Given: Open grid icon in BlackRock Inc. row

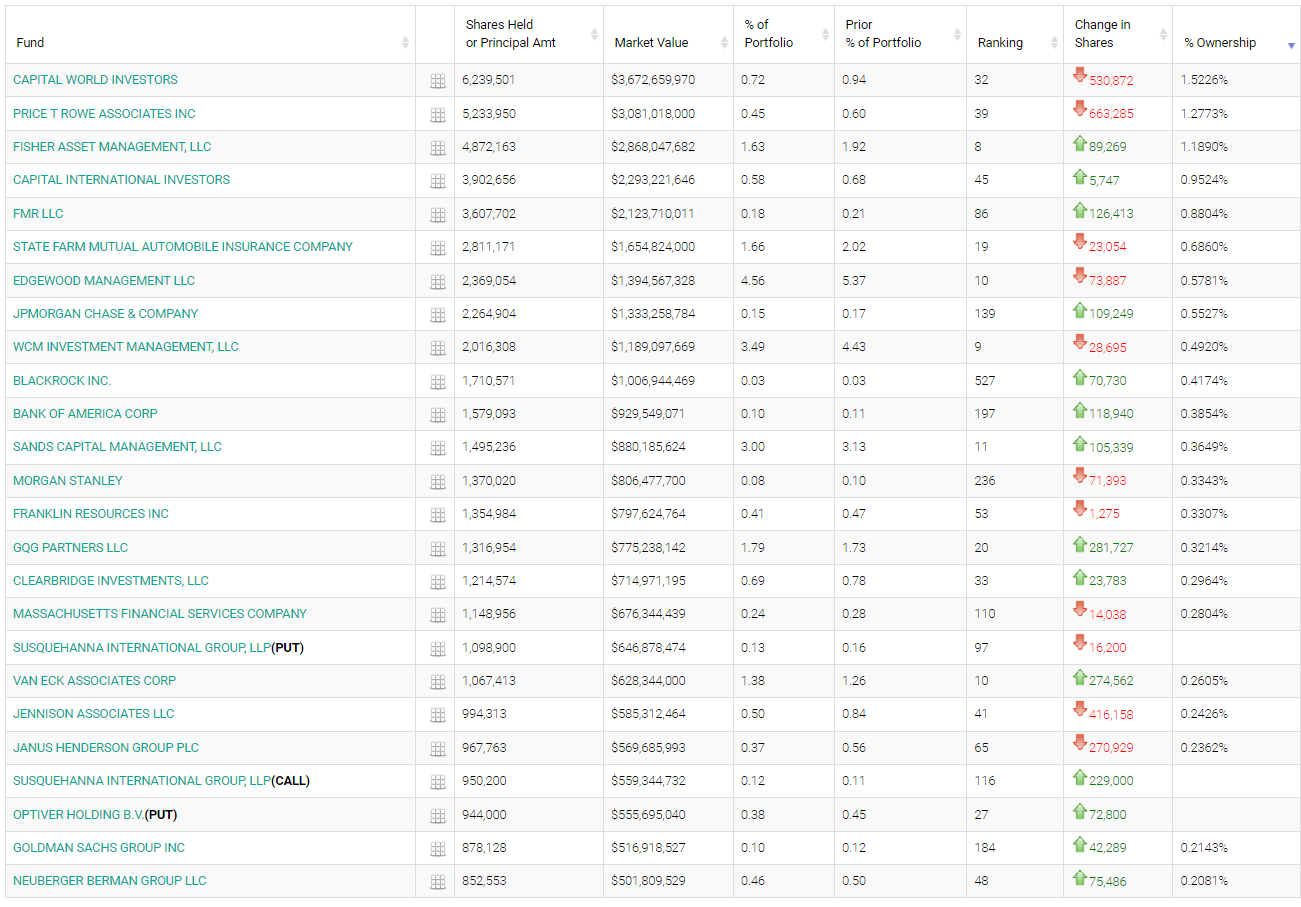Looking at the screenshot, I should [x=437, y=382].
